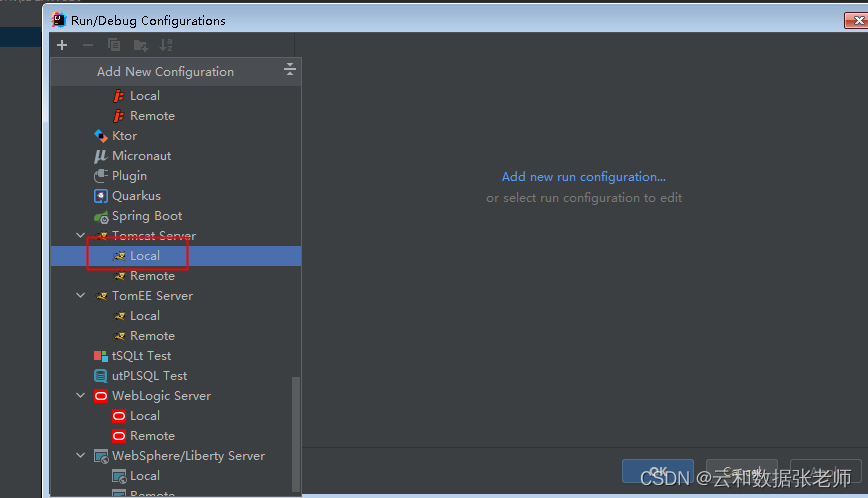Click the TomEE Server label

pyautogui.click(x=152, y=296)
